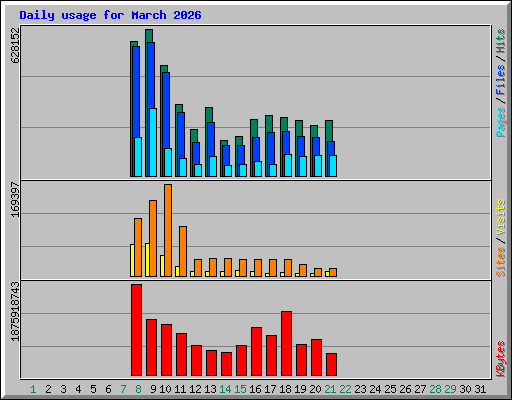The height and width of the screenshot is (400, 512).
Task: Click day 1 on the x-axis
Action: 33,389
